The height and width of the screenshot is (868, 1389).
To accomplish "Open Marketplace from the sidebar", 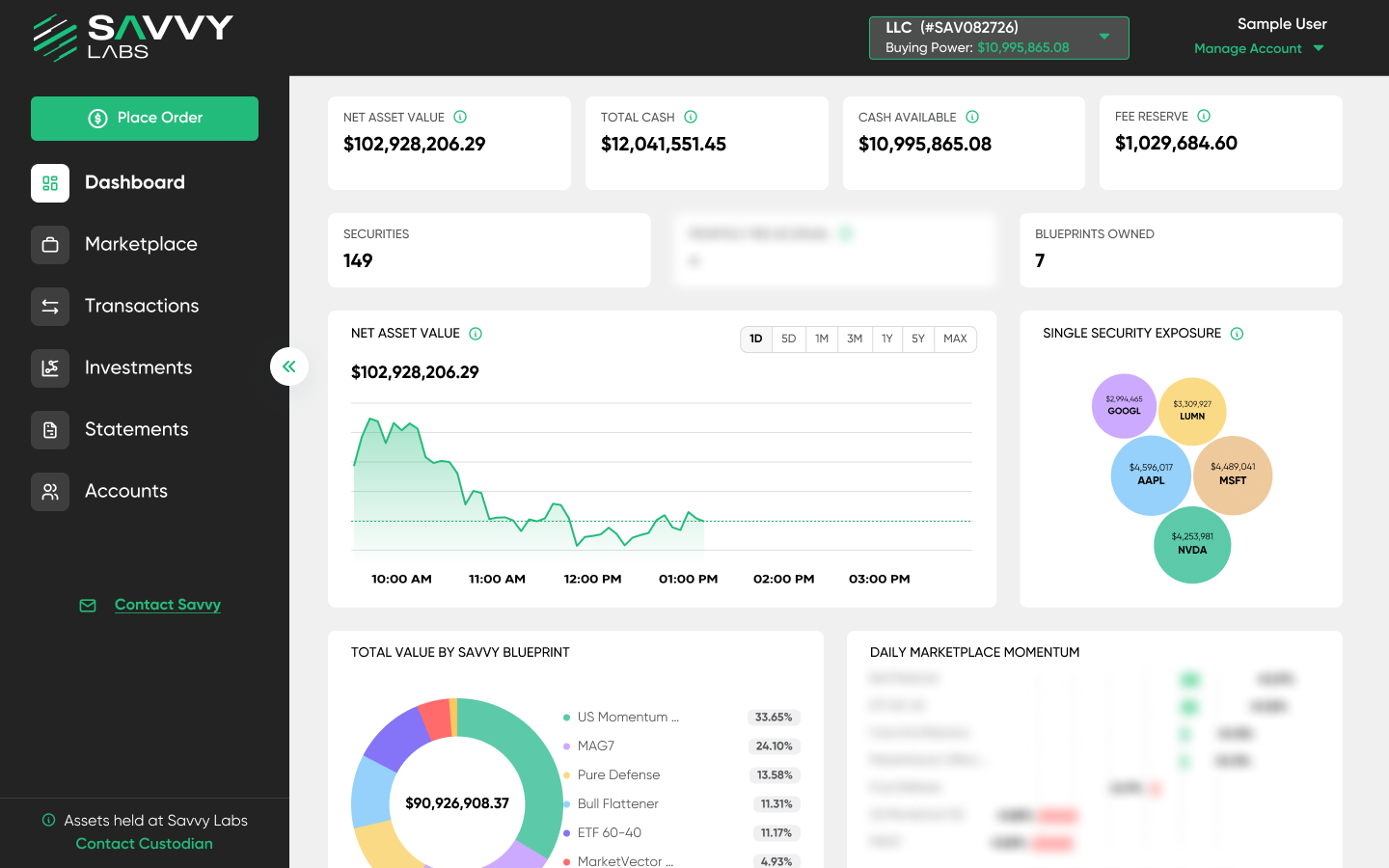I will [50, 244].
